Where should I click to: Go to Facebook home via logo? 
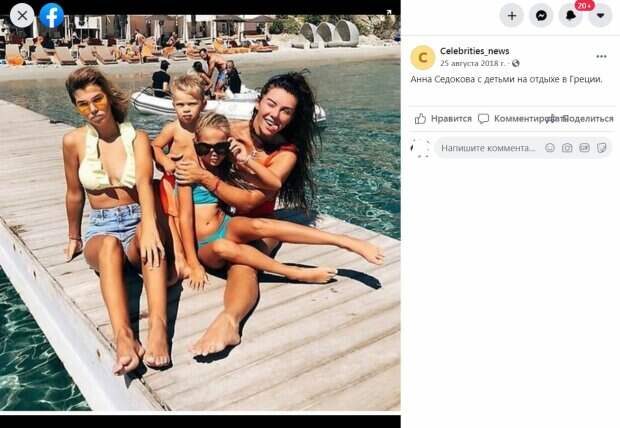point(52,15)
